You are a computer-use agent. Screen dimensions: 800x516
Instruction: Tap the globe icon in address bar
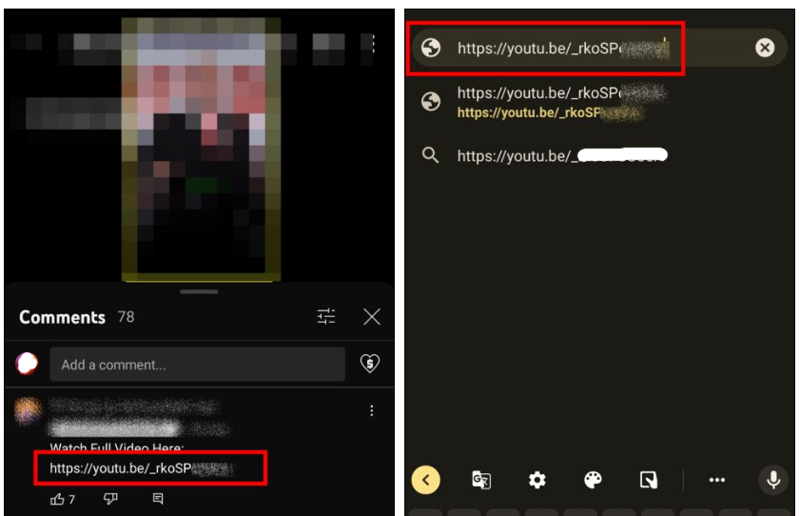431,48
